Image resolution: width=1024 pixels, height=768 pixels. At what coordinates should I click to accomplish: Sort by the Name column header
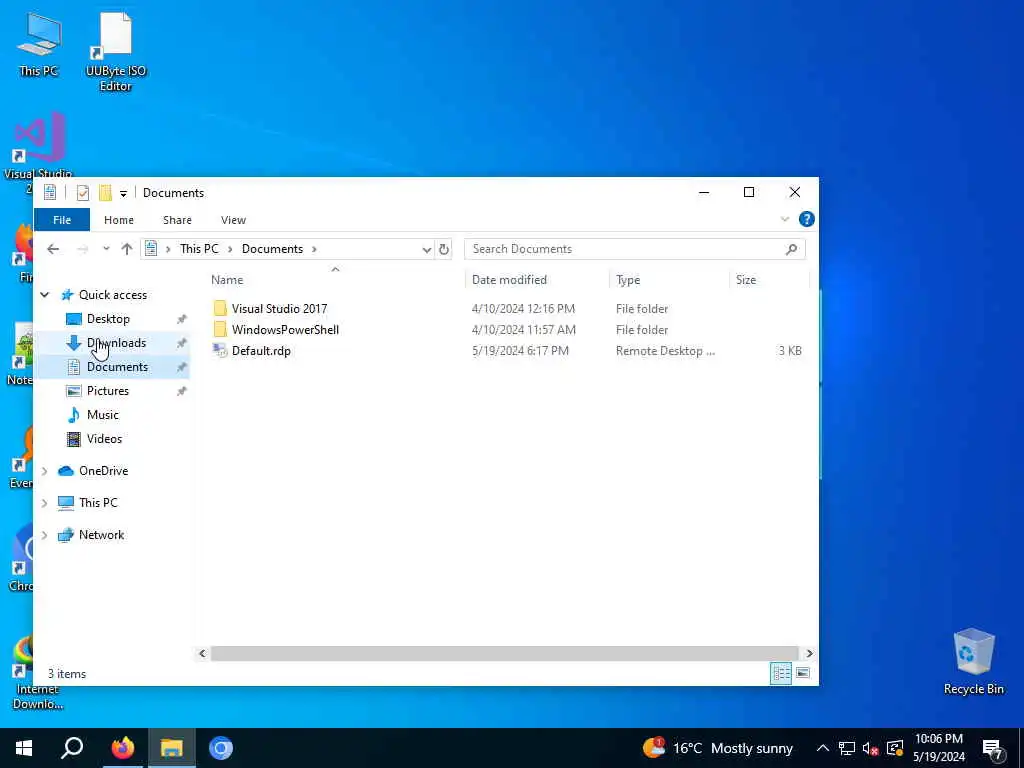[x=227, y=280]
